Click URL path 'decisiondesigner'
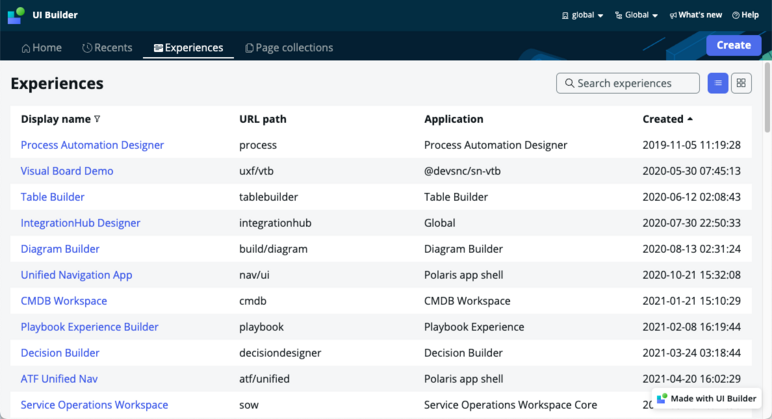The width and height of the screenshot is (772, 419). pyautogui.click(x=280, y=353)
